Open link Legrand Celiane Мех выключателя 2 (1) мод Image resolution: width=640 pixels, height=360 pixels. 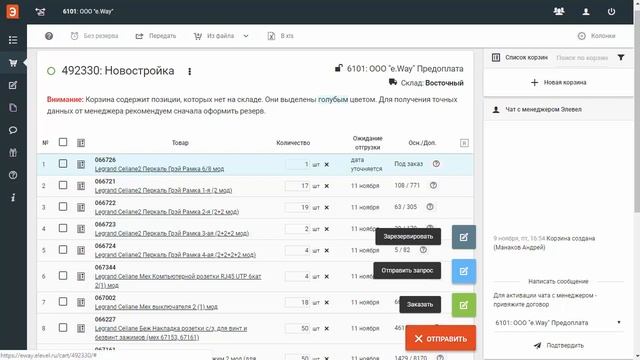[x=156, y=307]
